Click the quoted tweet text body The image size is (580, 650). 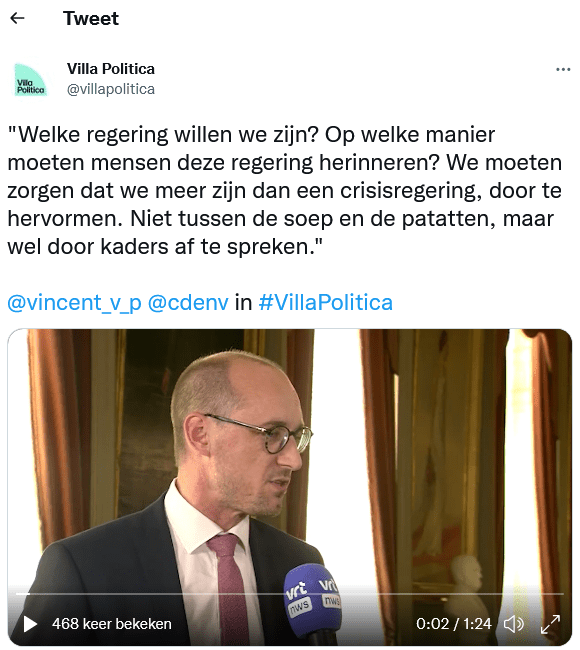coord(284,190)
